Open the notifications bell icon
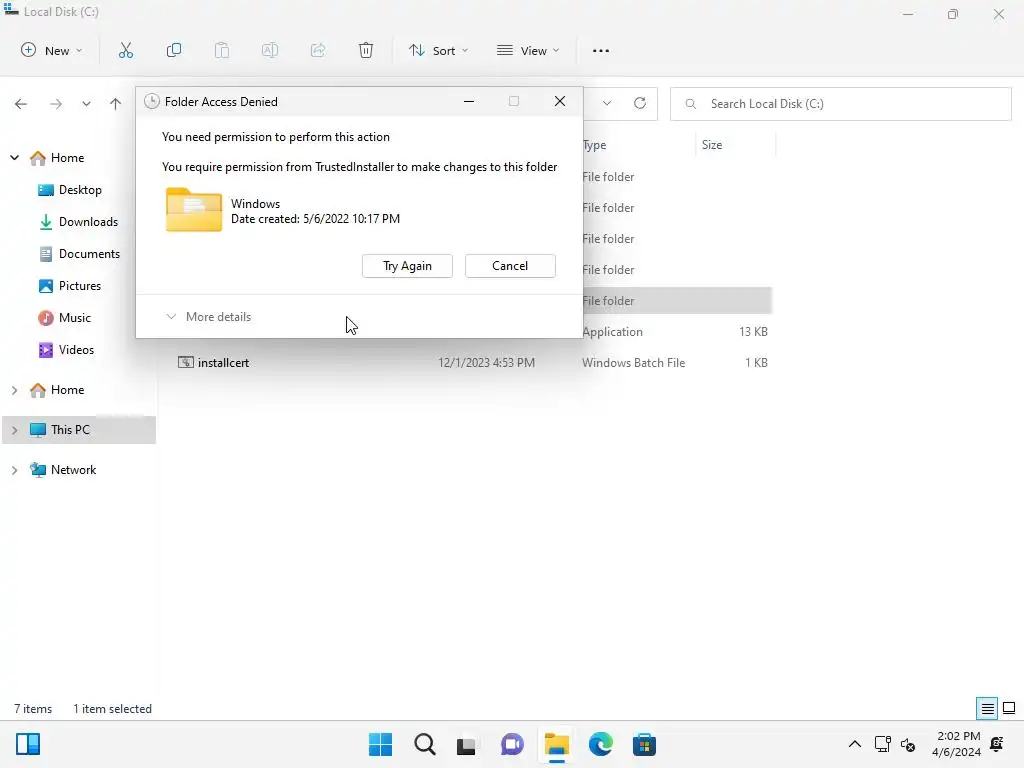Image resolution: width=1024 pixels, height=768 pixels. (997, 744)
